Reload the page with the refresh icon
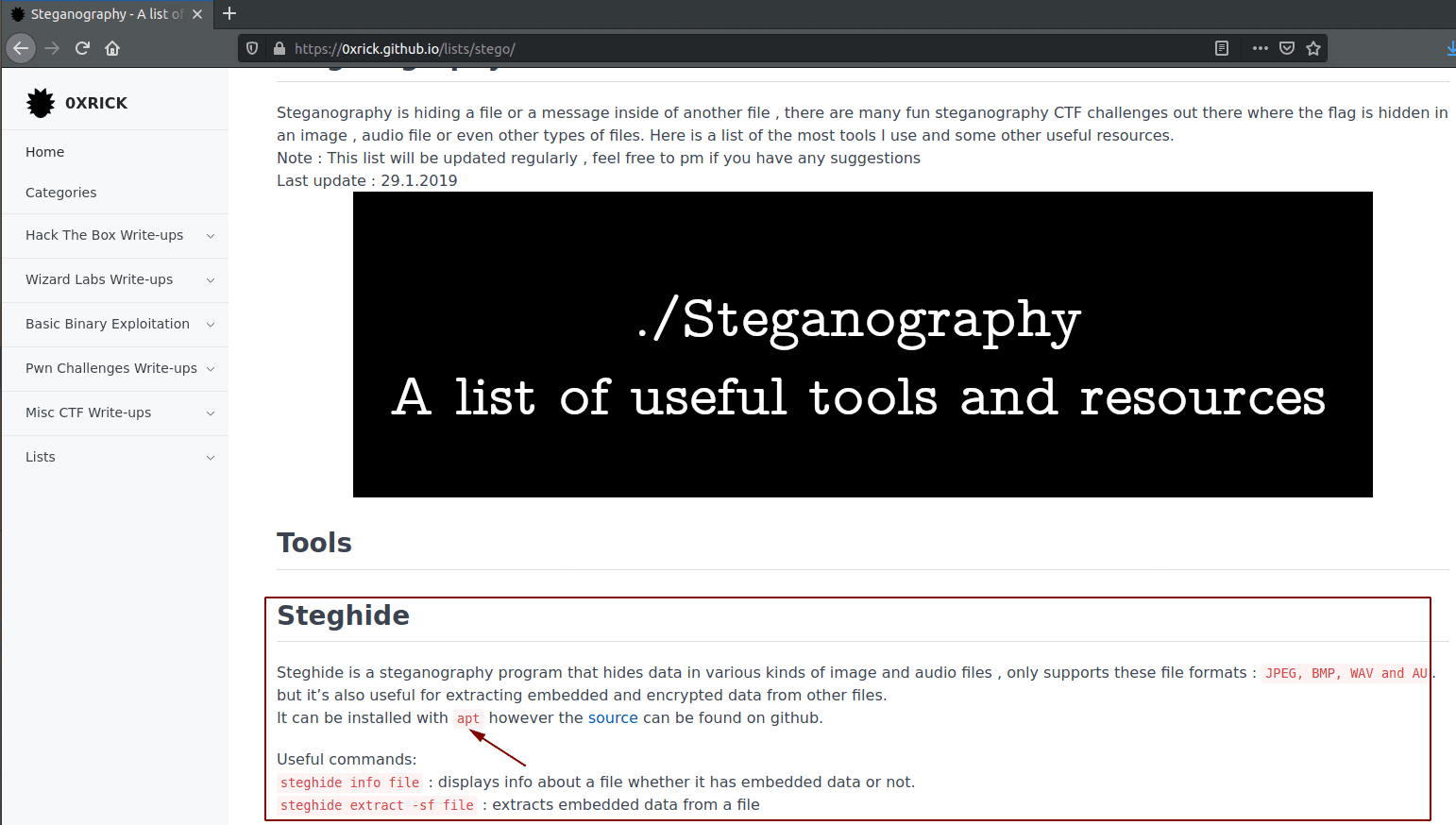This screenshot has height=825, width=1456. tap(82, 48)
